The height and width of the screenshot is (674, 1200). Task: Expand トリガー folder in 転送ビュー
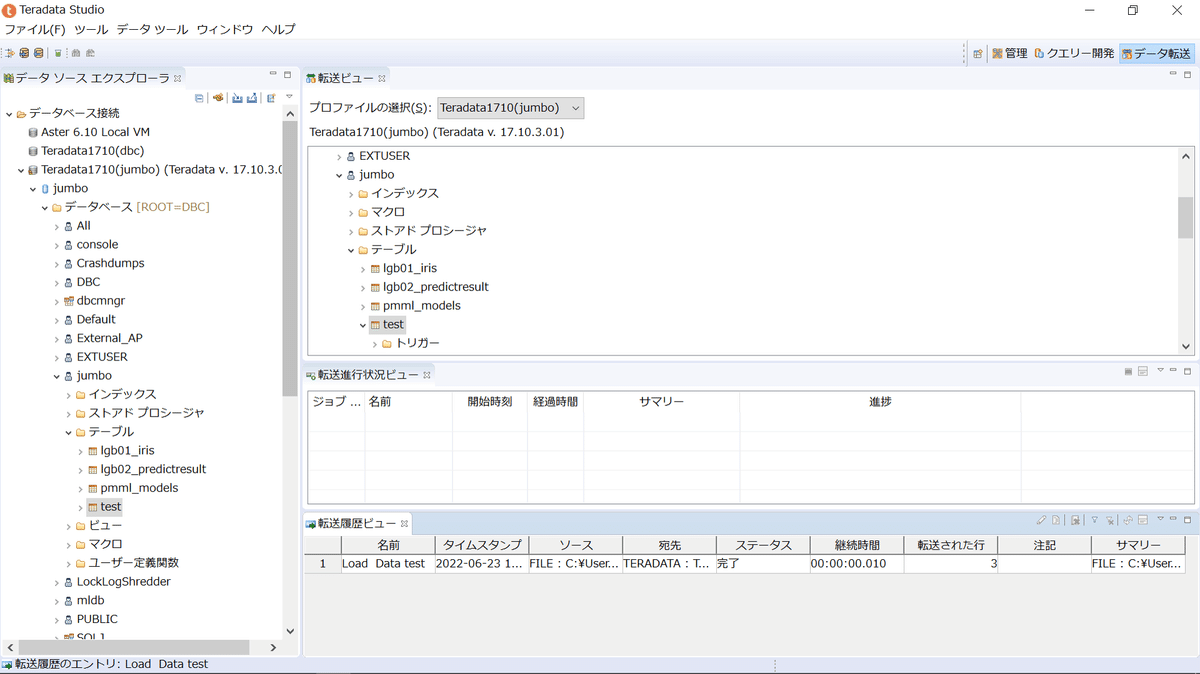coord(375,344)
